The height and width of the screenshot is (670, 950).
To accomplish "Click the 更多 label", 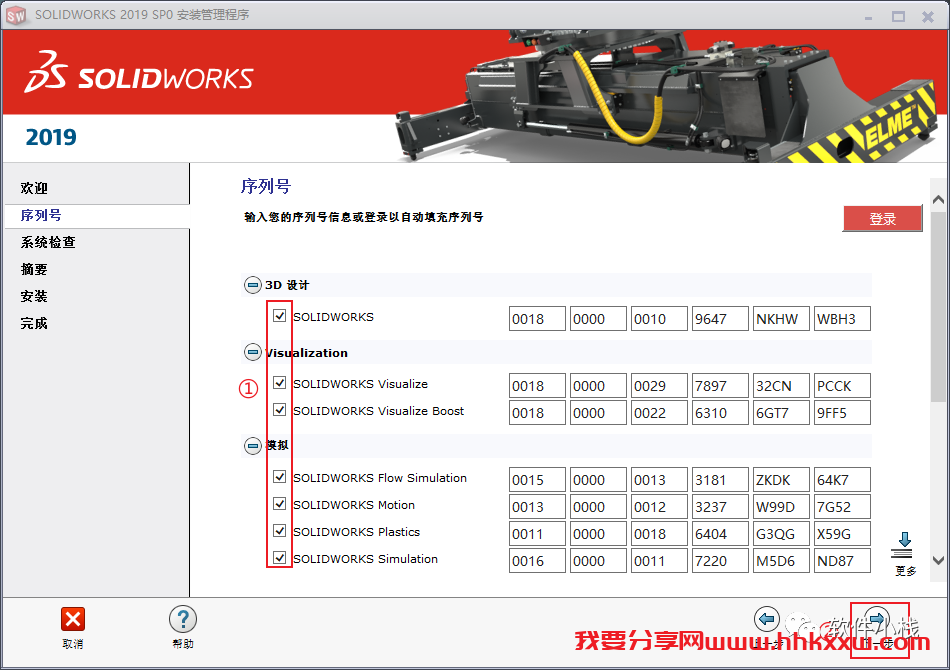I will pos(906,571).
